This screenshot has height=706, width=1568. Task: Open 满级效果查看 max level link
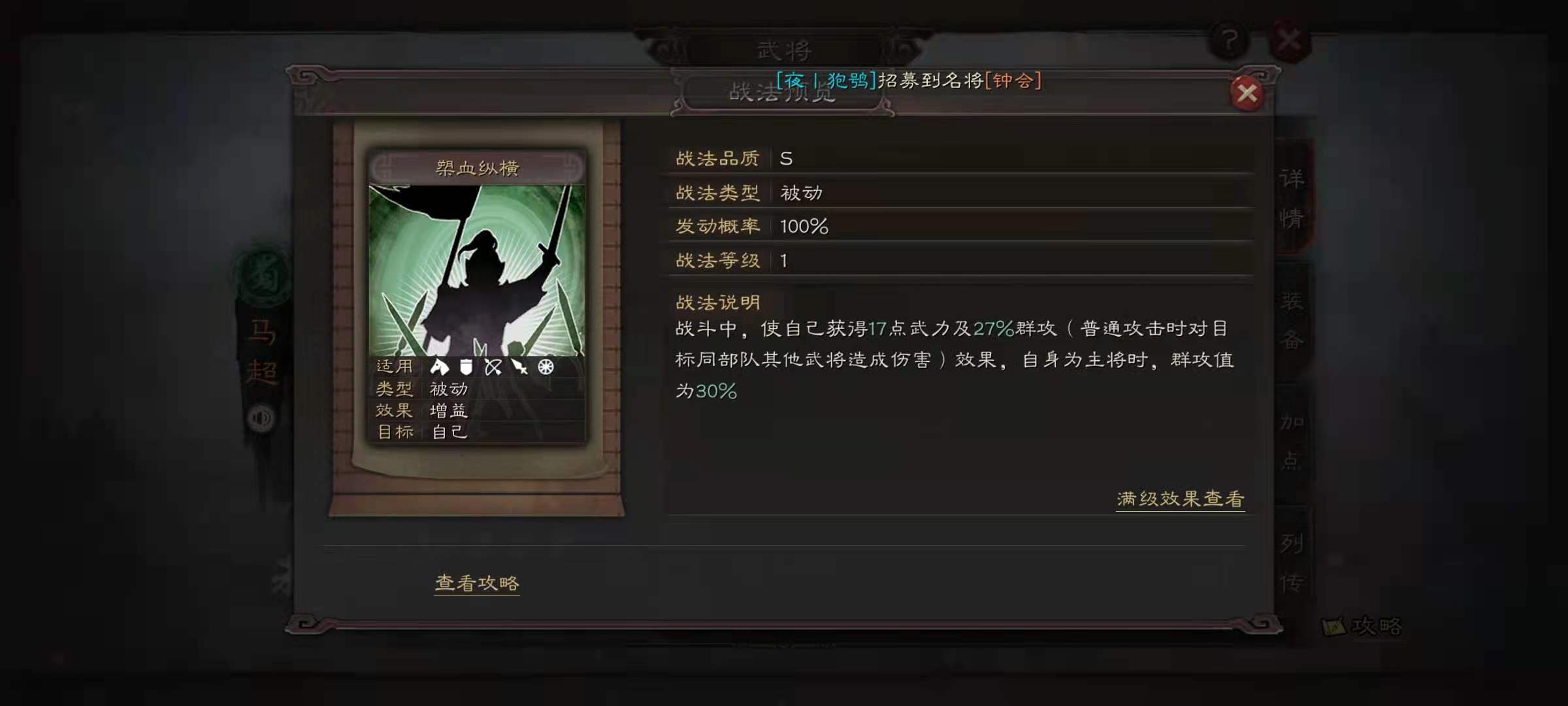coord(1180,499)
